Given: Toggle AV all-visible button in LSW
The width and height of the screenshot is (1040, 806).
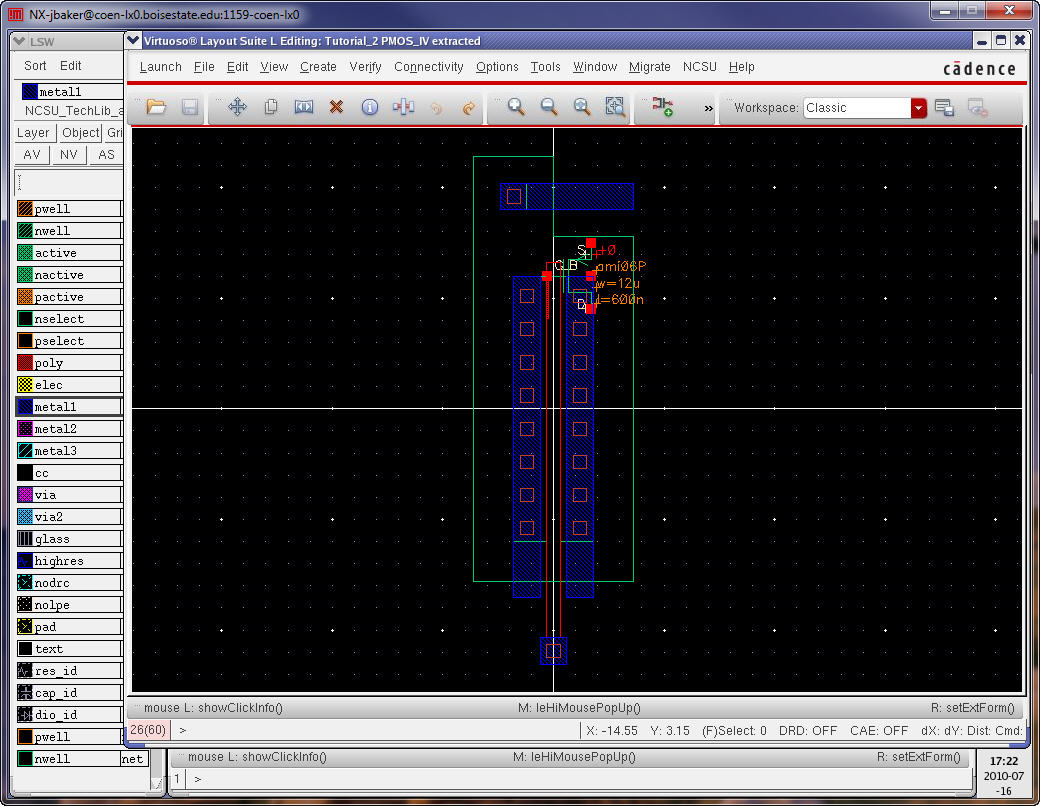Looking at the screenshot, I should (x=32, y=155).
